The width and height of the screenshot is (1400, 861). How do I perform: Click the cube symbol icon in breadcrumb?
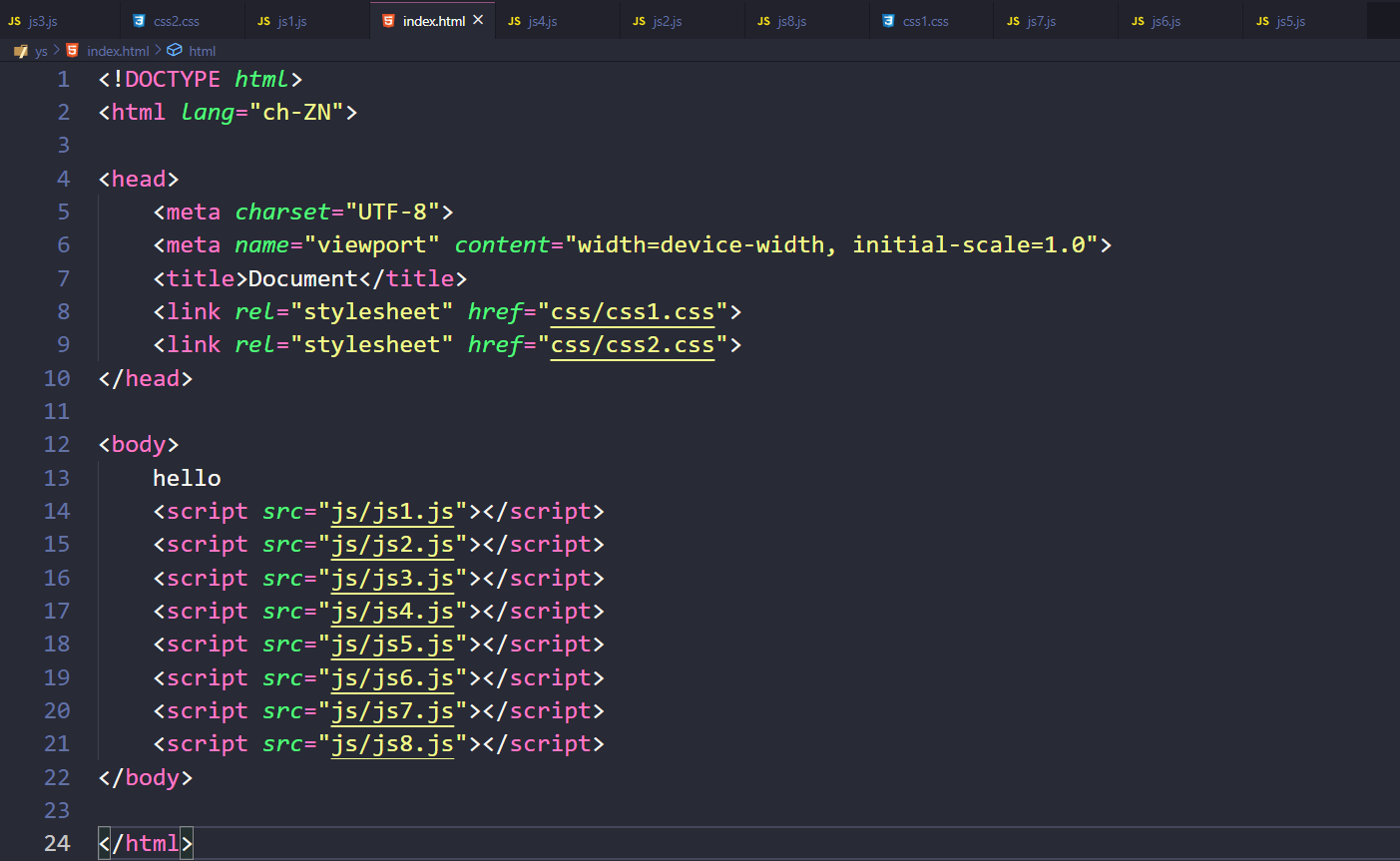(175, 50)
